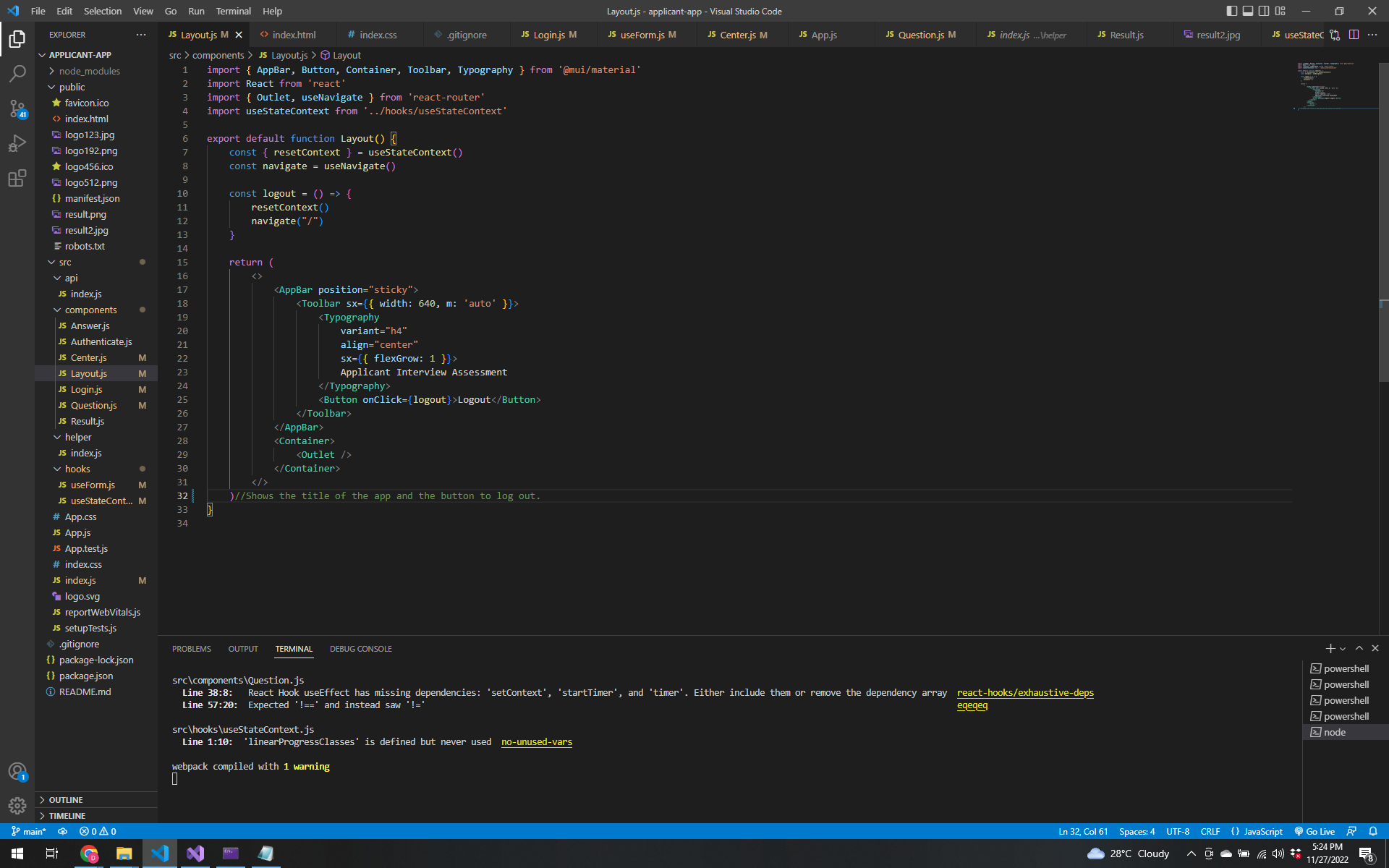The image size is (1389, 868).
Task: Toggle the secondary side bar
Action: [1264, 11]
